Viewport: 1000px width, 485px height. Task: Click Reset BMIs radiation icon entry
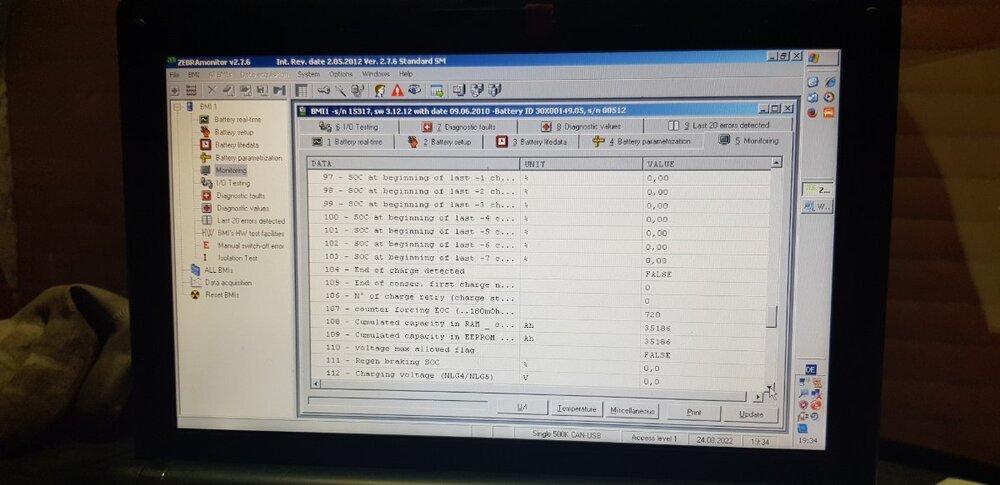tap(214, 295)
